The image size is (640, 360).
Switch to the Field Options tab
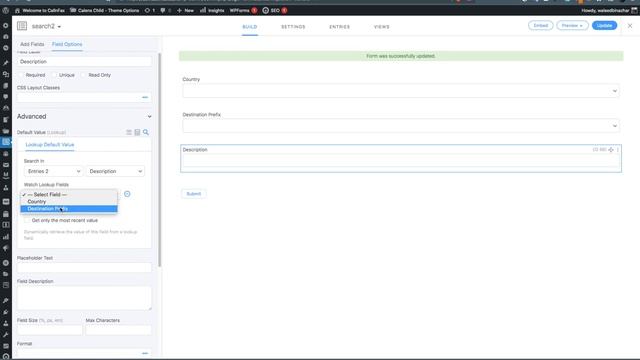67,44
